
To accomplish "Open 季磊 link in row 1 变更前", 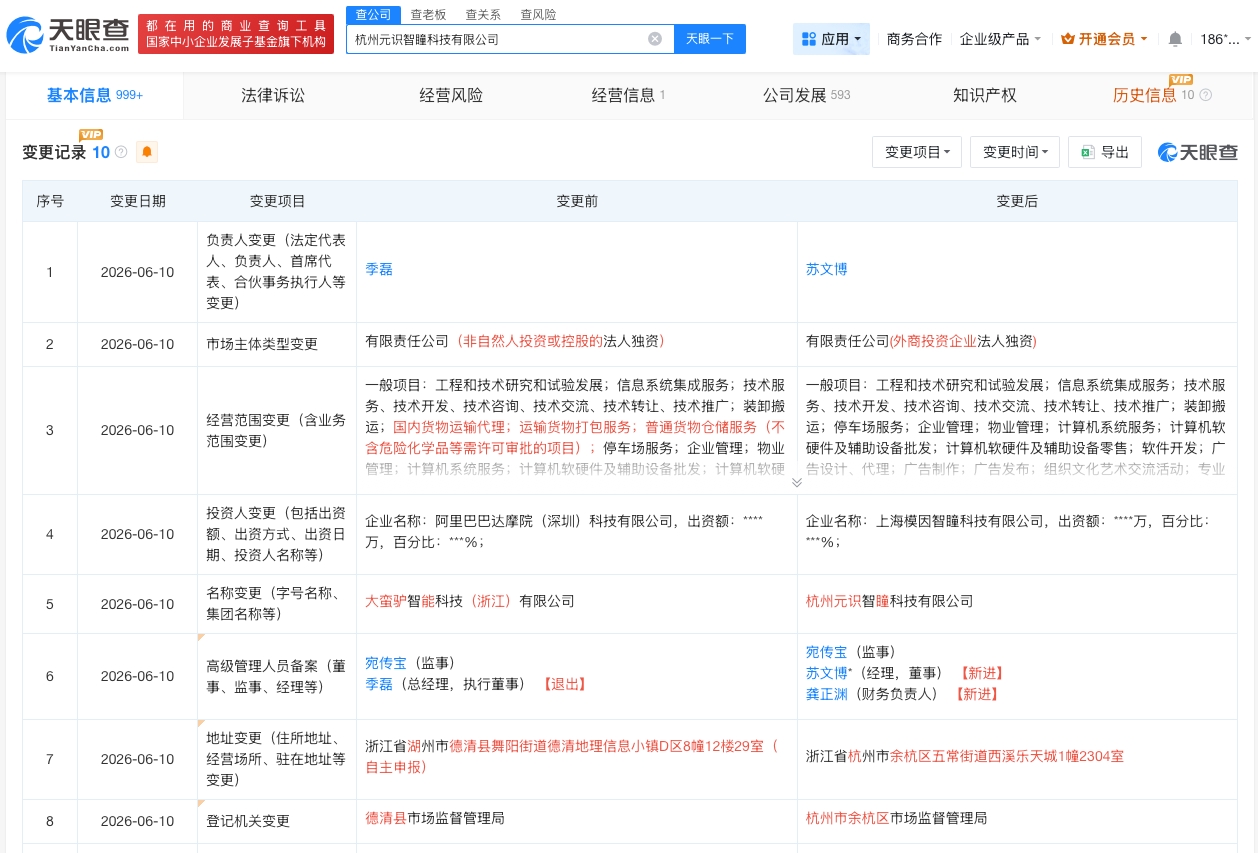I will pos(379,269).
